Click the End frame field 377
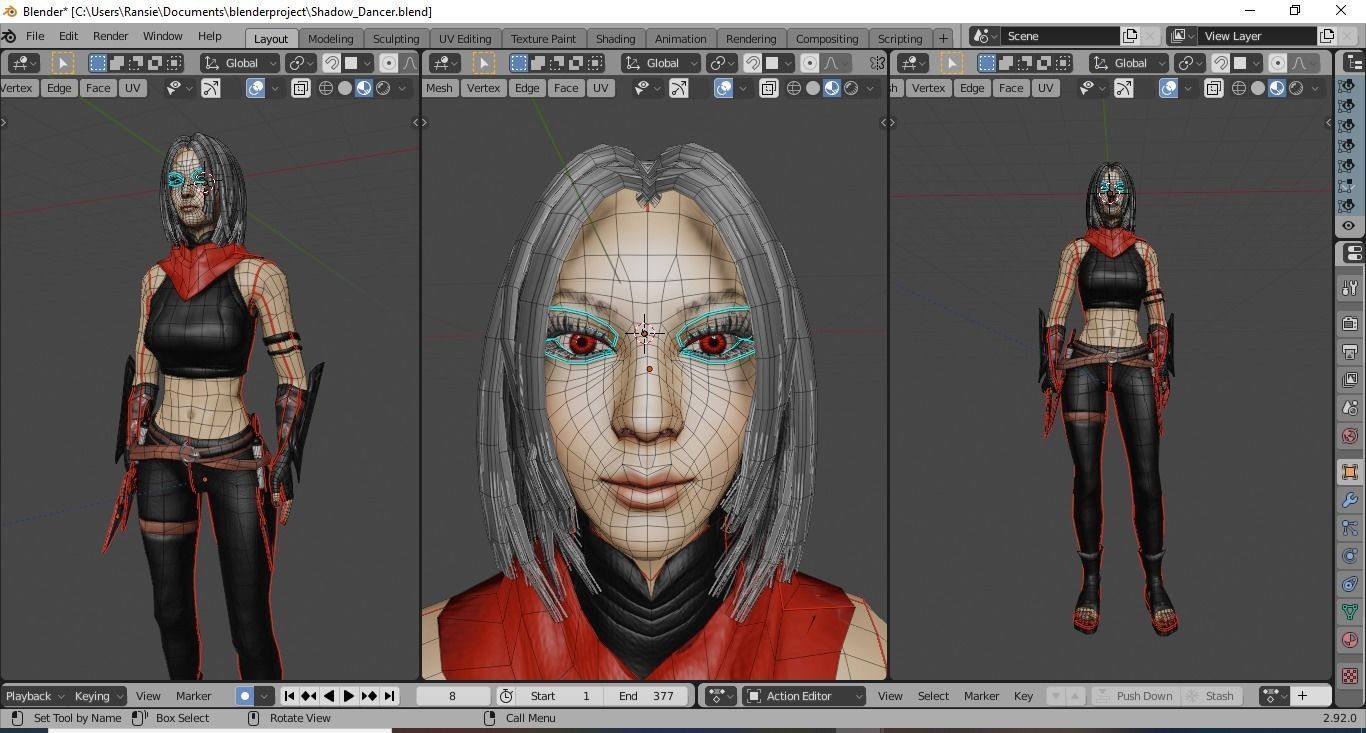Viewport: 1366px width, 733px height. (x=647, y=696)
